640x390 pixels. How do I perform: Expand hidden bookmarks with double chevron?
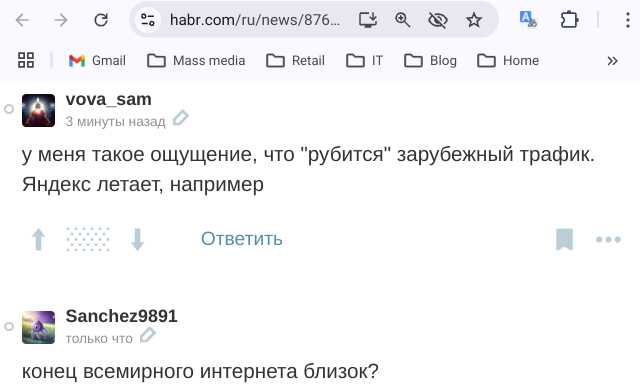[x=612, y=61]
